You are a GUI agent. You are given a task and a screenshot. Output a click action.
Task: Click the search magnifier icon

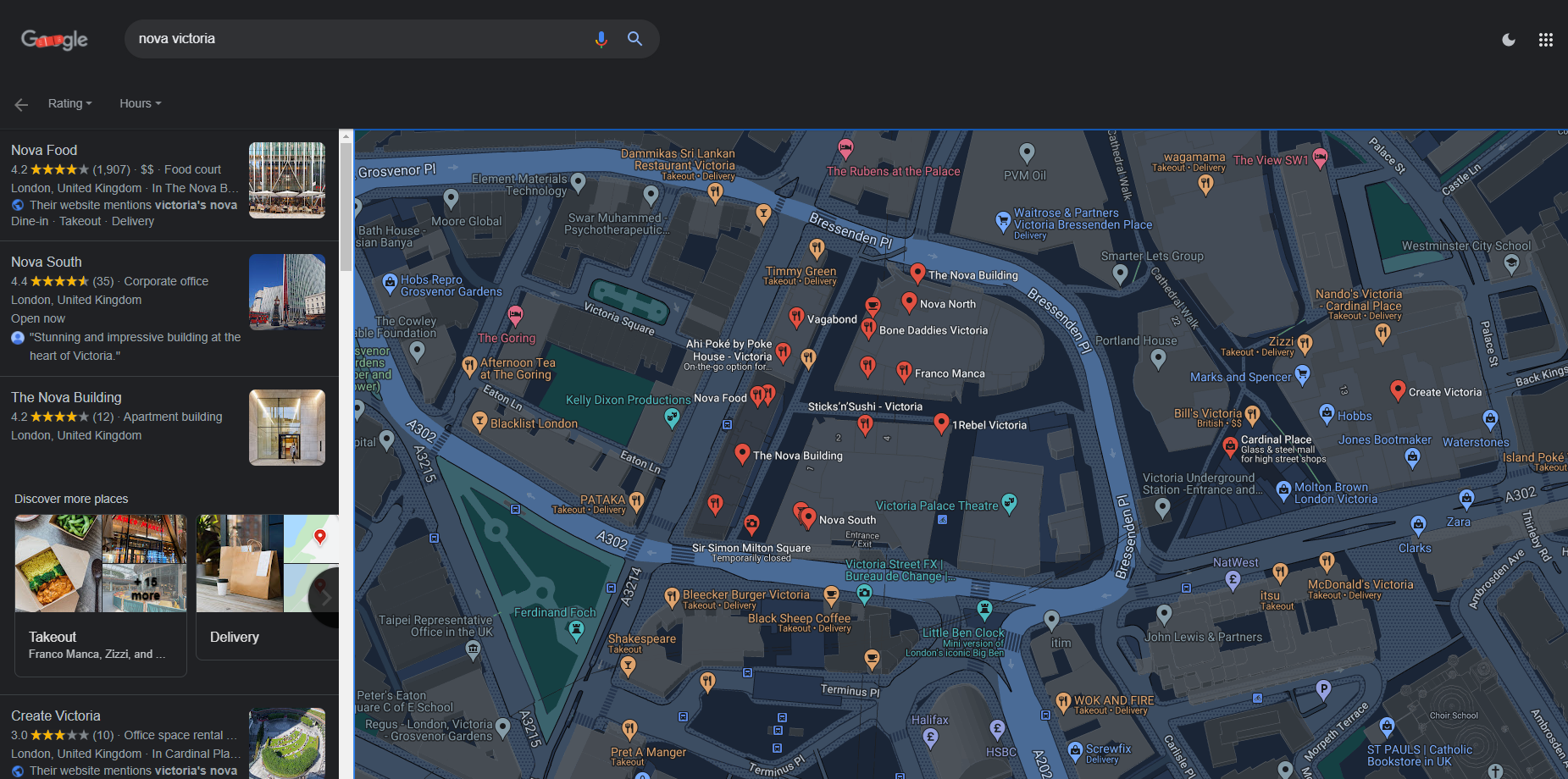(x=634, y=39)
